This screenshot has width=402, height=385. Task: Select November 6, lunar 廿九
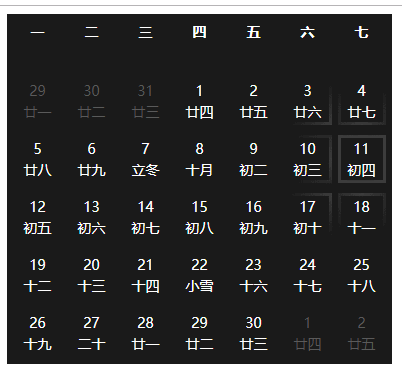click(91, 159)
